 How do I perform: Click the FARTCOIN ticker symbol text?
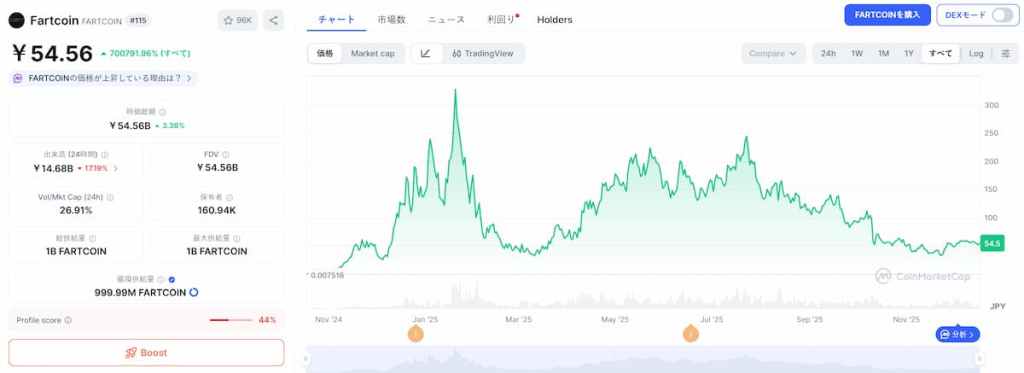point(101,21)
